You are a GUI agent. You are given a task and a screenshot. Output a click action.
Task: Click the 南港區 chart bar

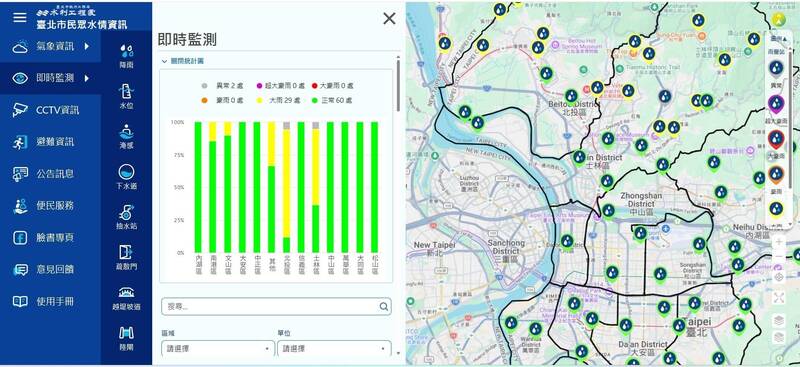pos(213,187)
